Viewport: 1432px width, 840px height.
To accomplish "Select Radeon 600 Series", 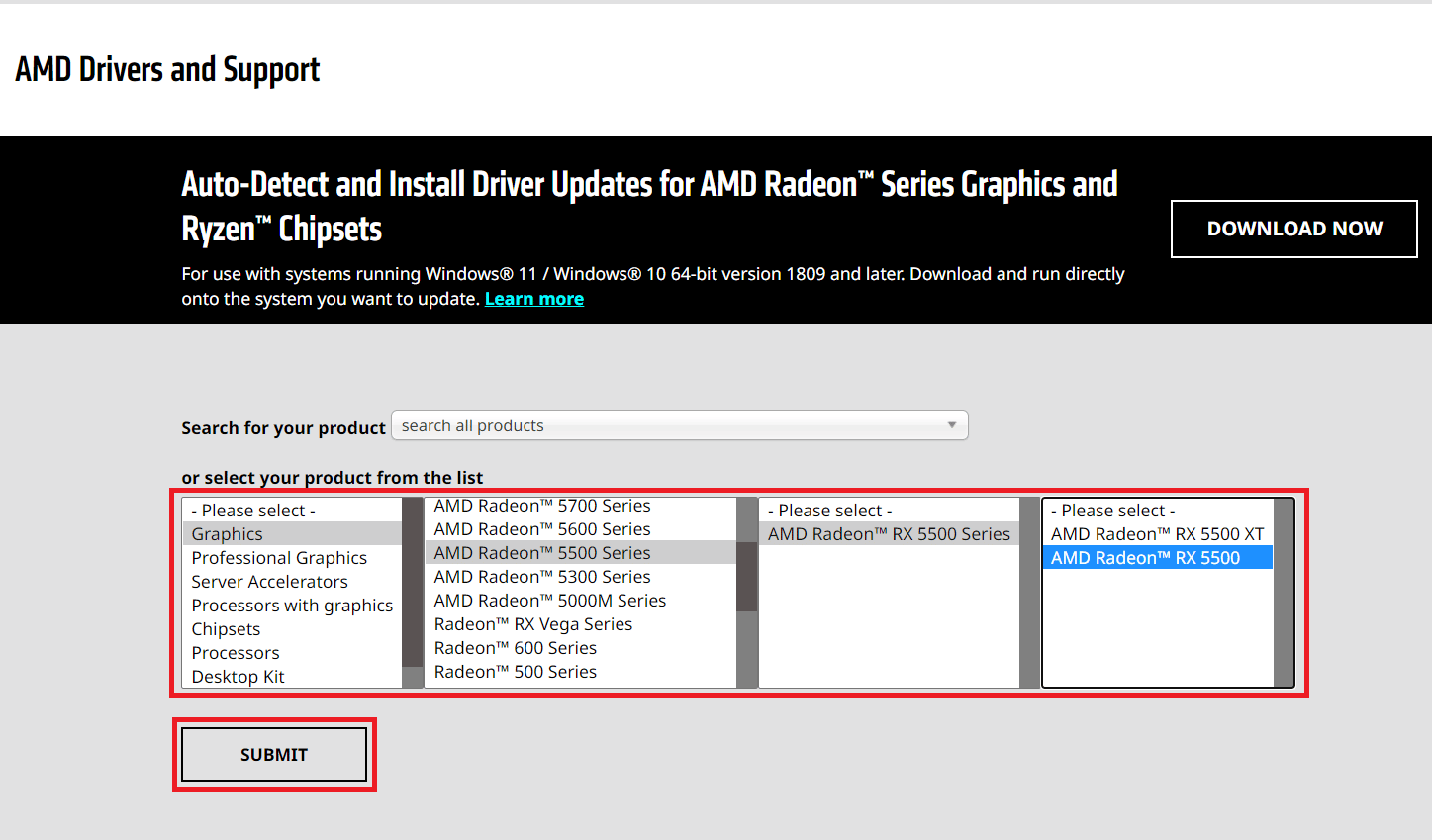I will click(x=581, y=648).
